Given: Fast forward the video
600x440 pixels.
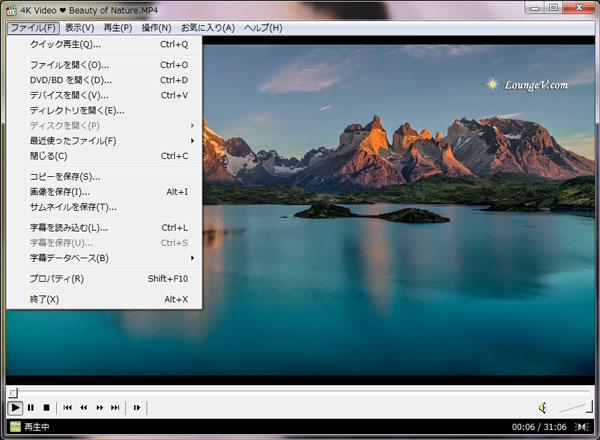Looking at the screenshot, I should coord(99,408).
